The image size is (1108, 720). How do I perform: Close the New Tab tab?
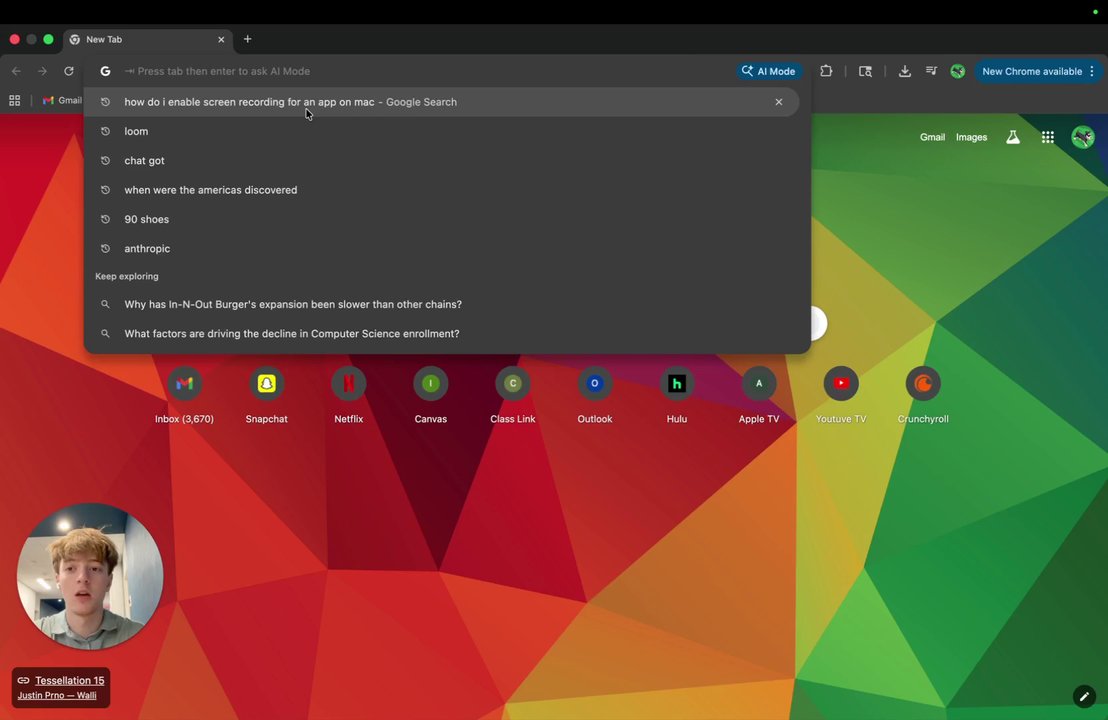pos(221,40)
